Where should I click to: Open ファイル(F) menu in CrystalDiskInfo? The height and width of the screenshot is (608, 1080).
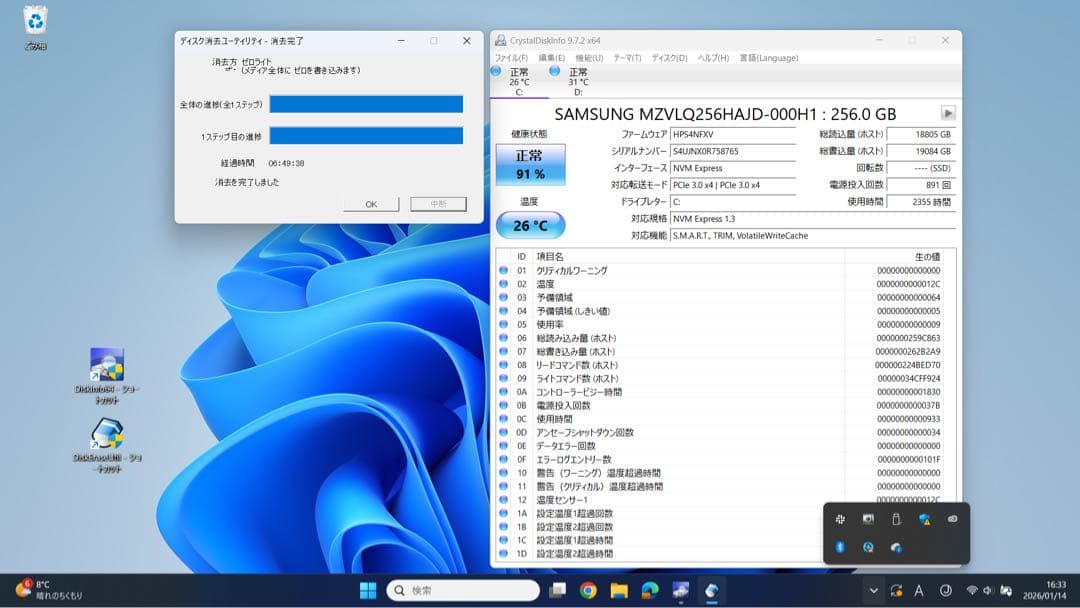511,58
